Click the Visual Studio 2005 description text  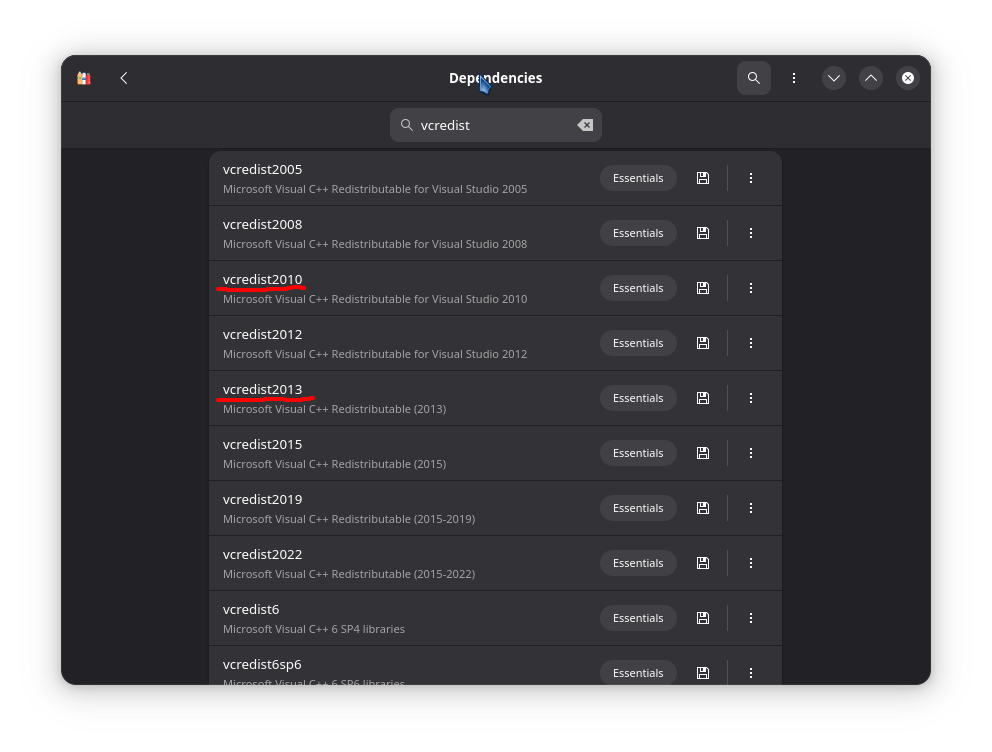point(375,189)
